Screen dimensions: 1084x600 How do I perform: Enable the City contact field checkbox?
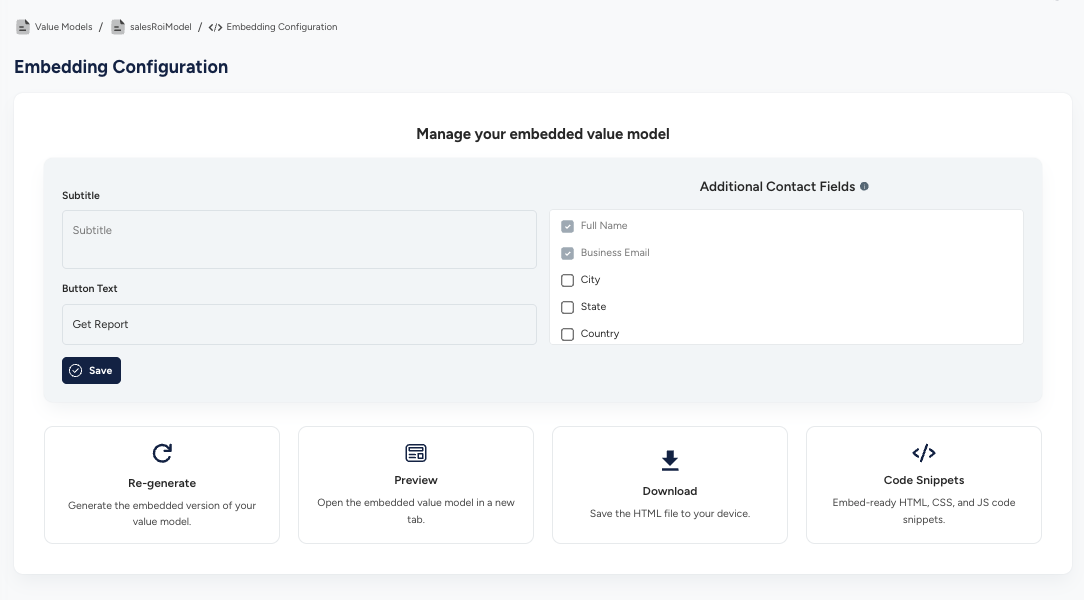pyautogui.click(x=568, y=280)
